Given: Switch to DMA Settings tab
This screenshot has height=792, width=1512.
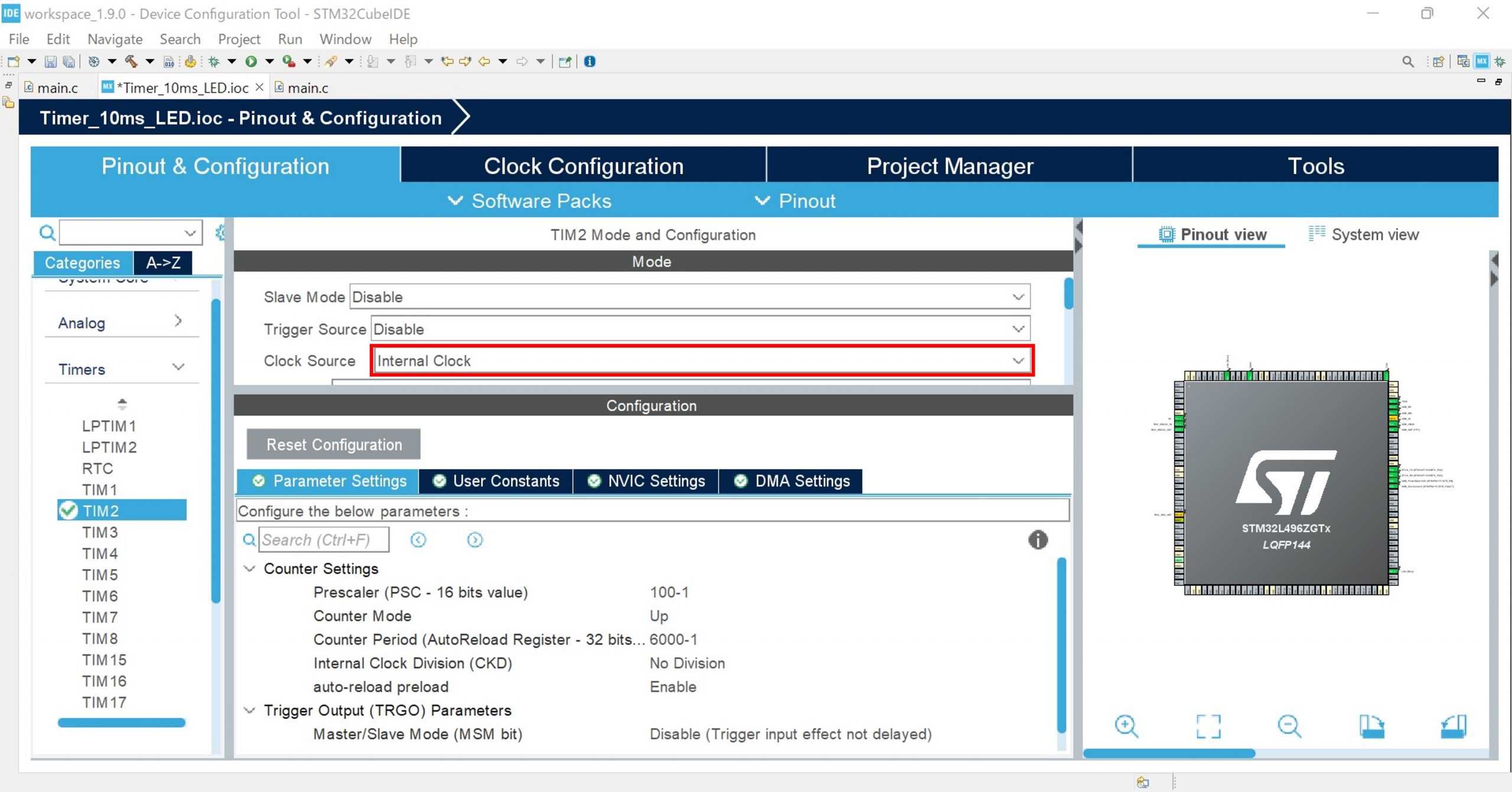Looking at the screenshot, I should point(791,481).
